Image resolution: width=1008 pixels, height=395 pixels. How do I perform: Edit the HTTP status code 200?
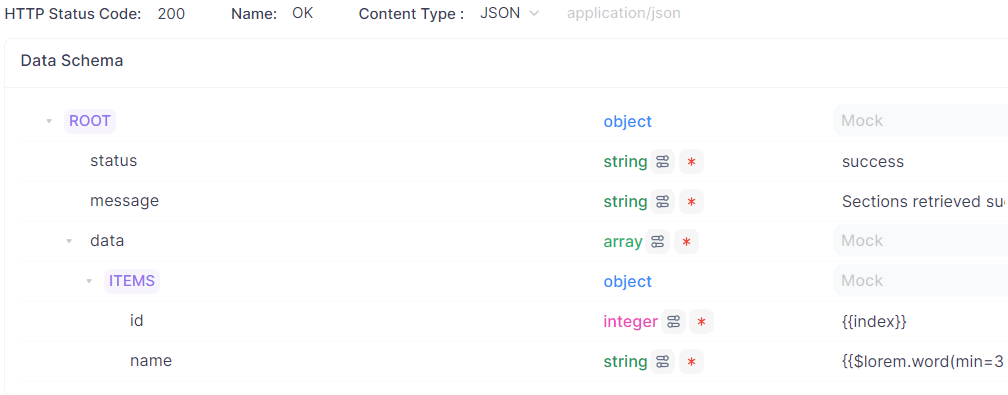click(x=171, y=14)
